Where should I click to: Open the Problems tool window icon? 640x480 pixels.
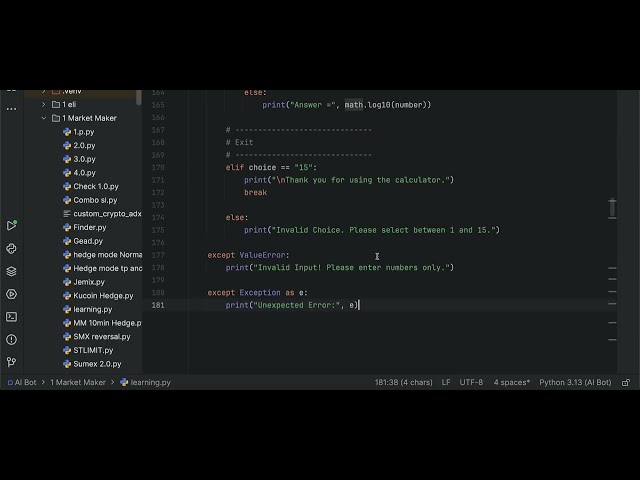click(x=11, y=339)
